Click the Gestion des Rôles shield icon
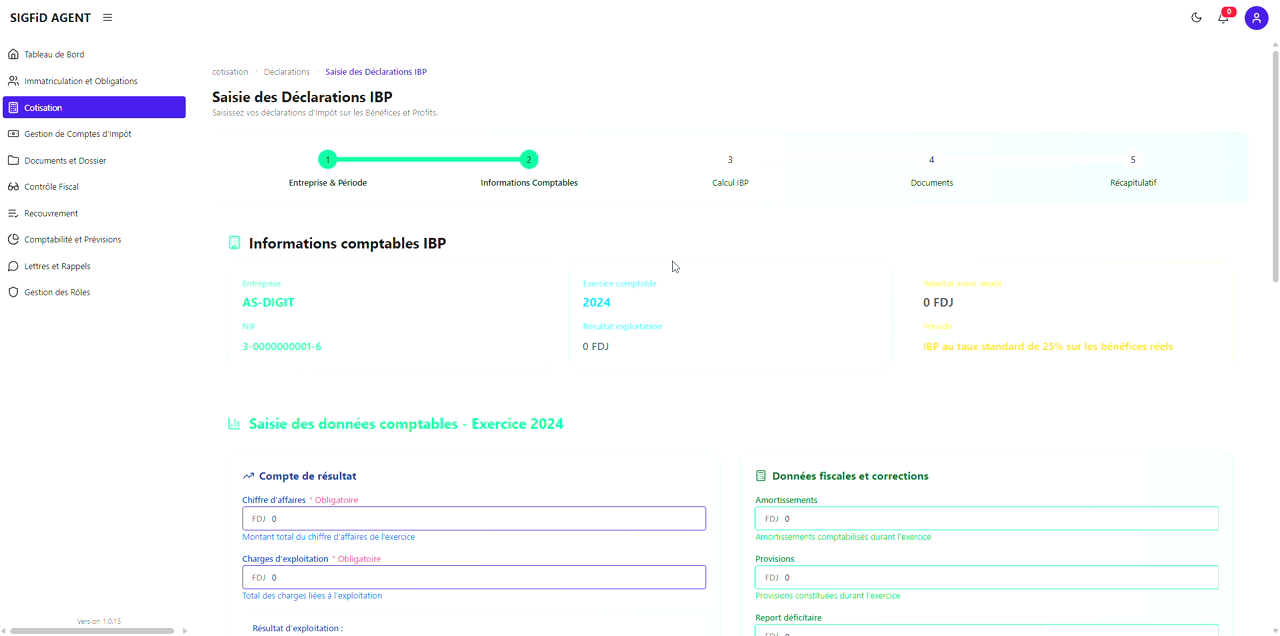This screenshot has height=636, width=1280. [13, 293]
